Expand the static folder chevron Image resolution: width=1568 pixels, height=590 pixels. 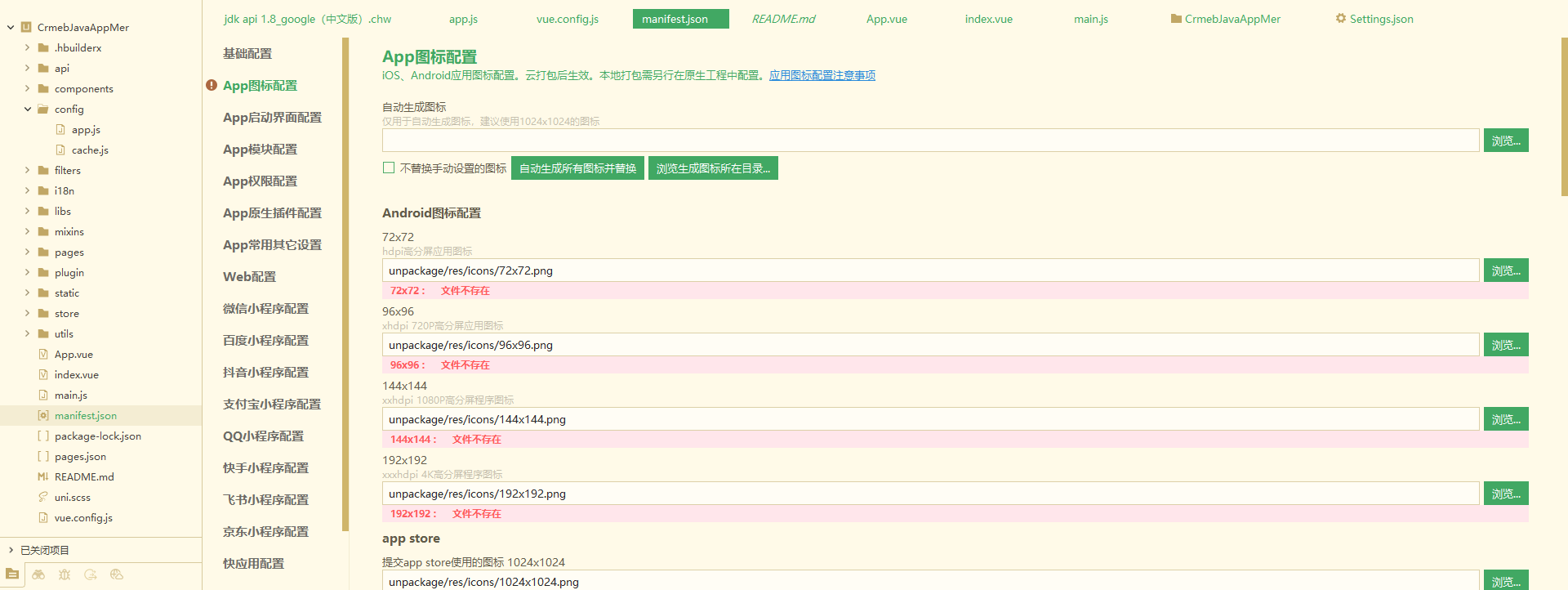[27, 293]
